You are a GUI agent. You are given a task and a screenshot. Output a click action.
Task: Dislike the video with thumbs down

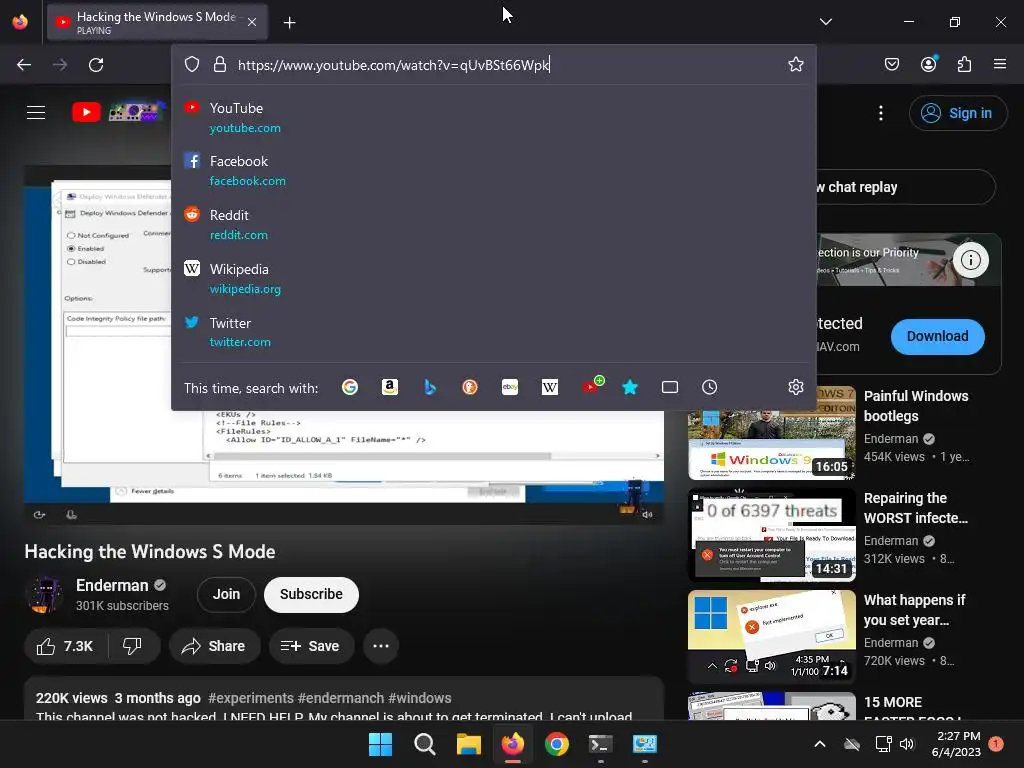(133, 646)
